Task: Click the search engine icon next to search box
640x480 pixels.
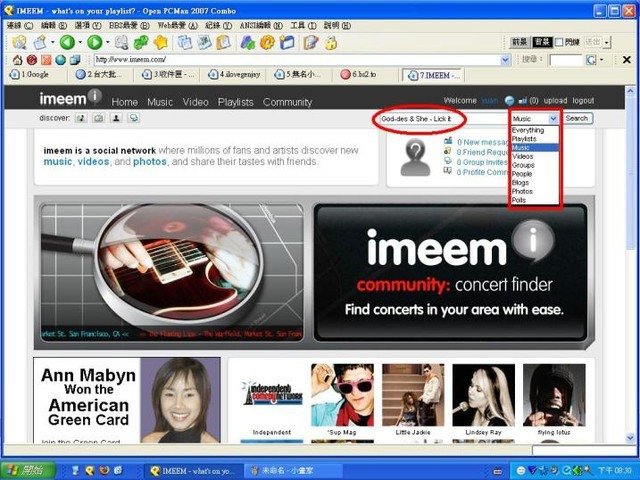Action: pos(591,60)
